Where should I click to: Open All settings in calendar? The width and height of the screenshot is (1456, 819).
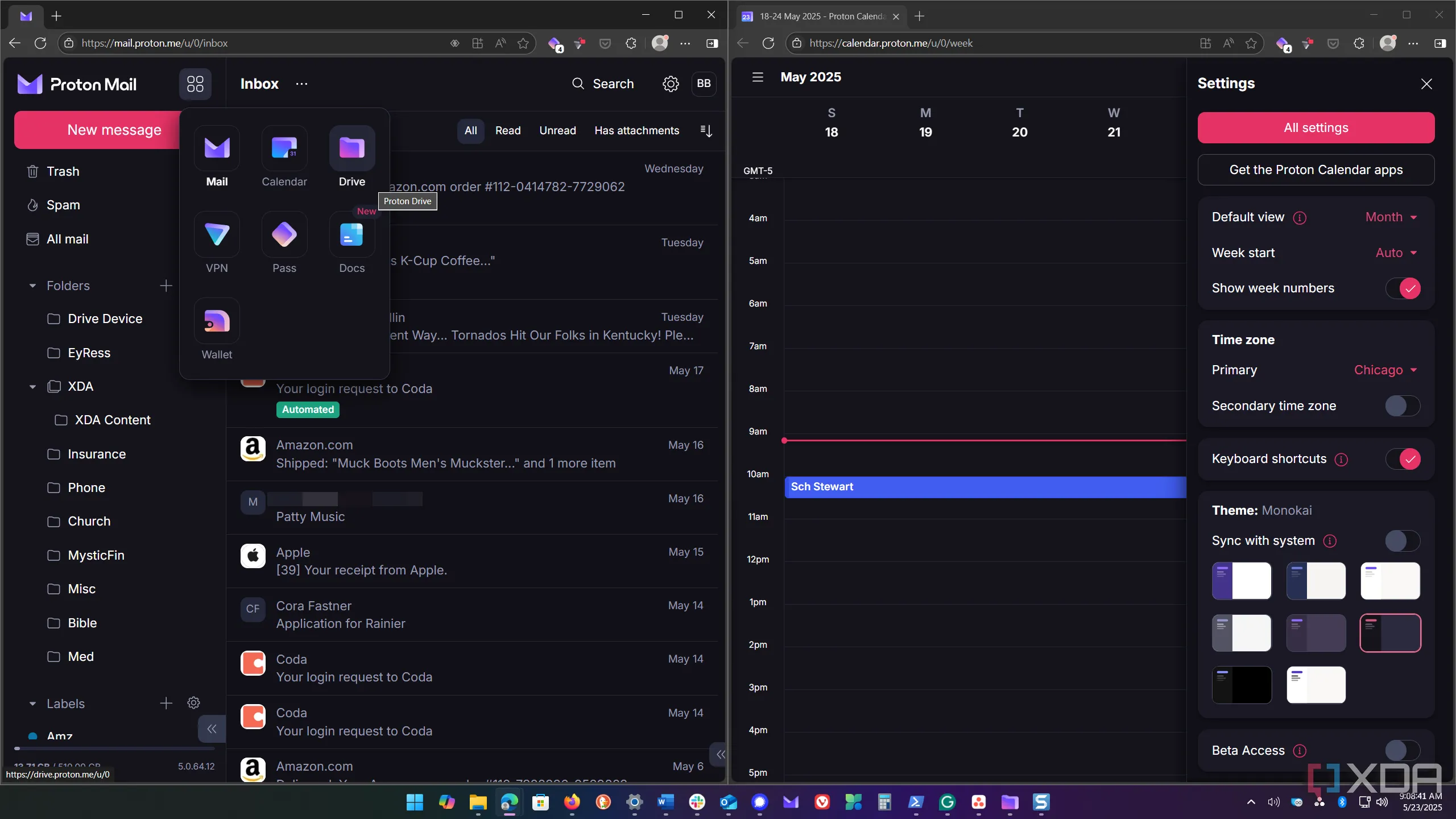[x=1316, y=128]
